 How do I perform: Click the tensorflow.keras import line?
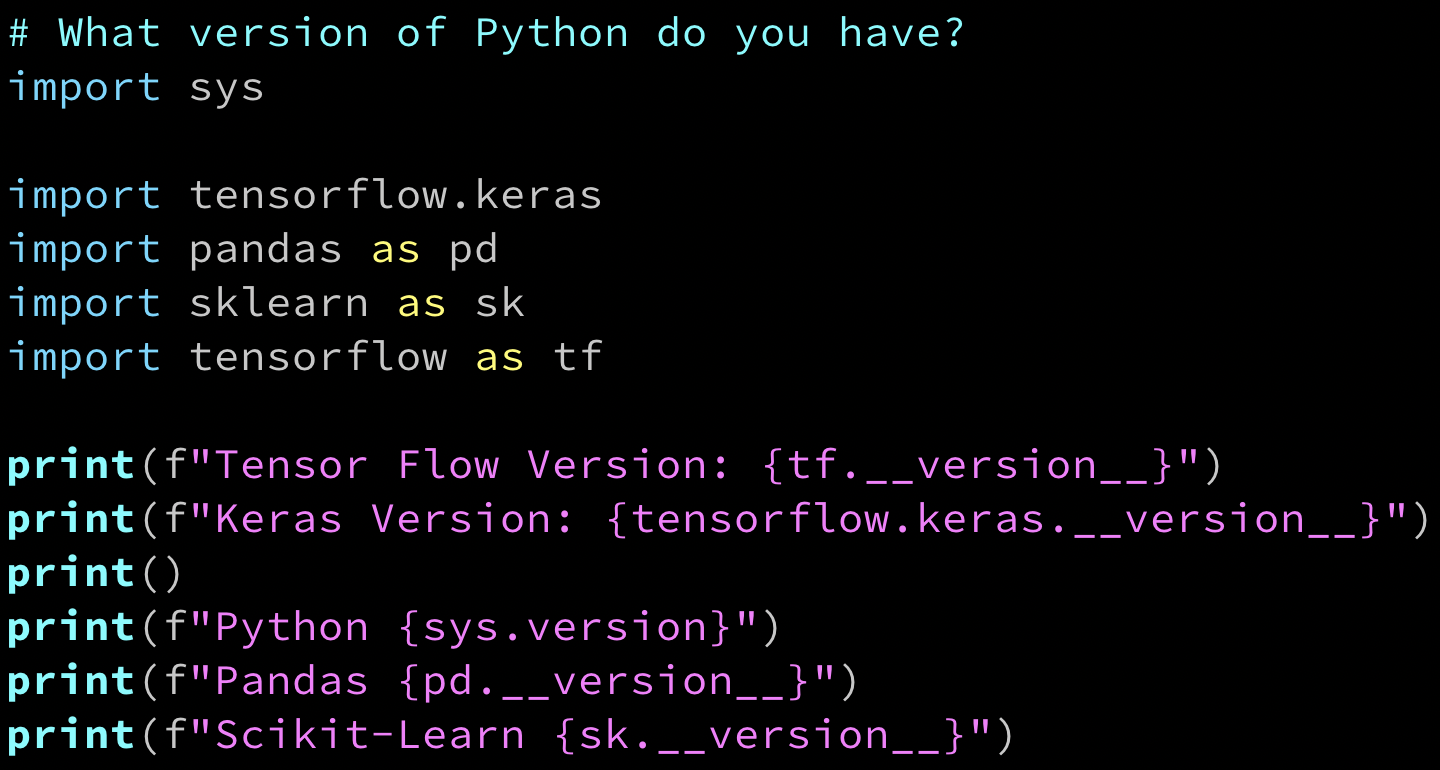point(300,195)
